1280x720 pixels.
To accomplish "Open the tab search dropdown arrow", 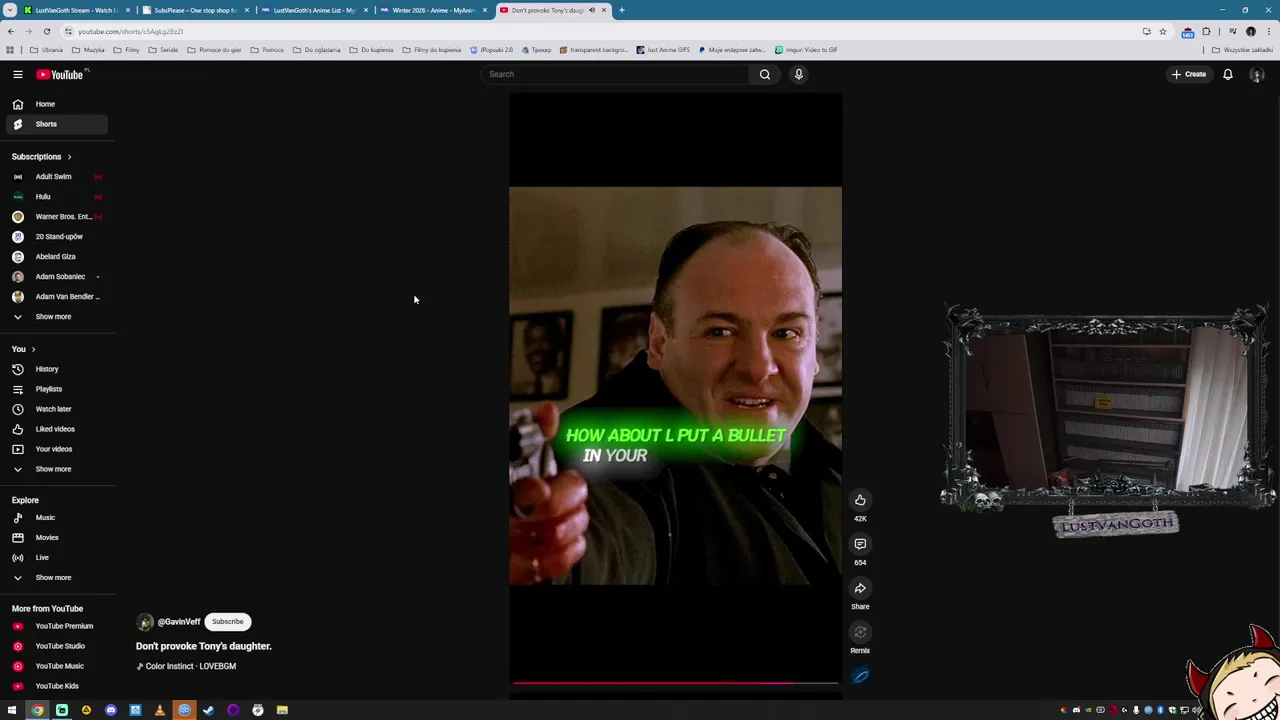I will click(x=10, y=10).
